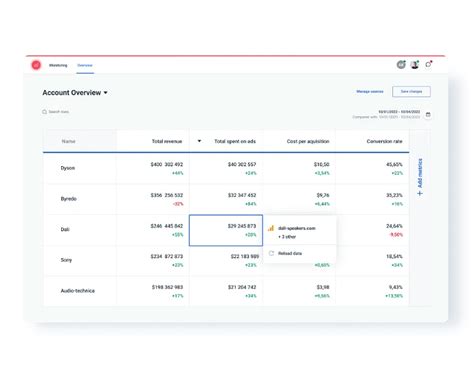Screen dimensions: 474x377
Task: Click Sony conversion rate 18,54%
Action: coord(394,256)
